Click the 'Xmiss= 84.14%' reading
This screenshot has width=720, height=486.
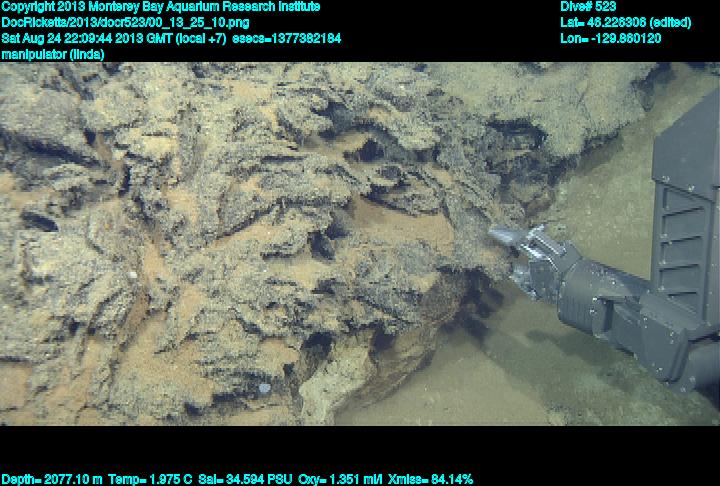430,480
